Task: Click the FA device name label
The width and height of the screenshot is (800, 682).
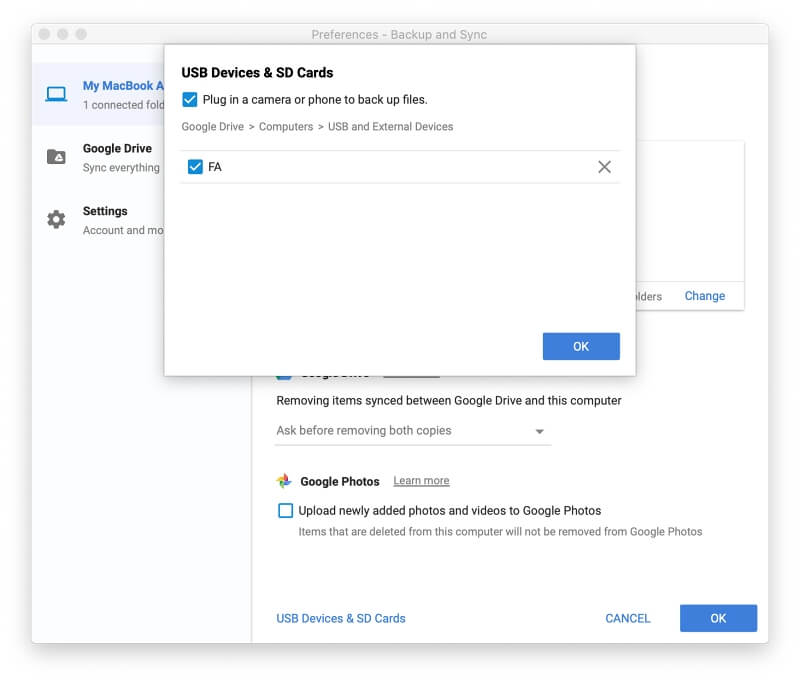Action: 215,167
